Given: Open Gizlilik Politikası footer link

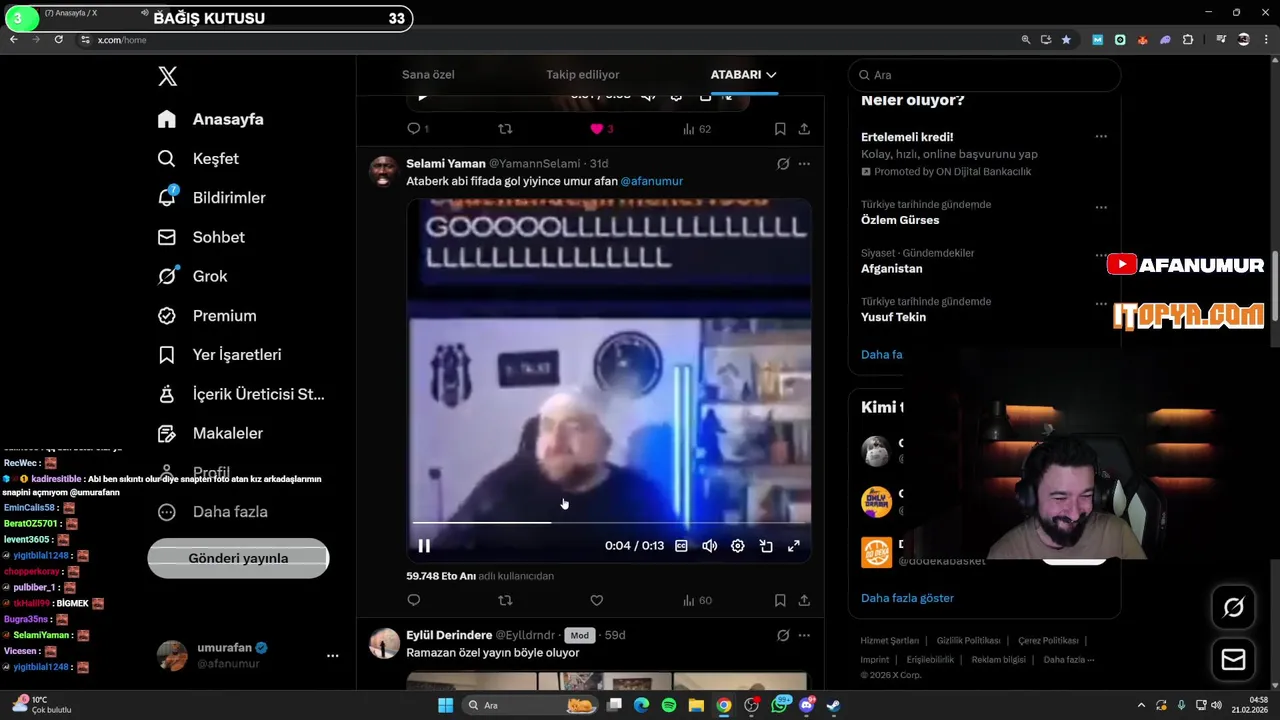Looking at the screenshot, I should coord(968,641).
